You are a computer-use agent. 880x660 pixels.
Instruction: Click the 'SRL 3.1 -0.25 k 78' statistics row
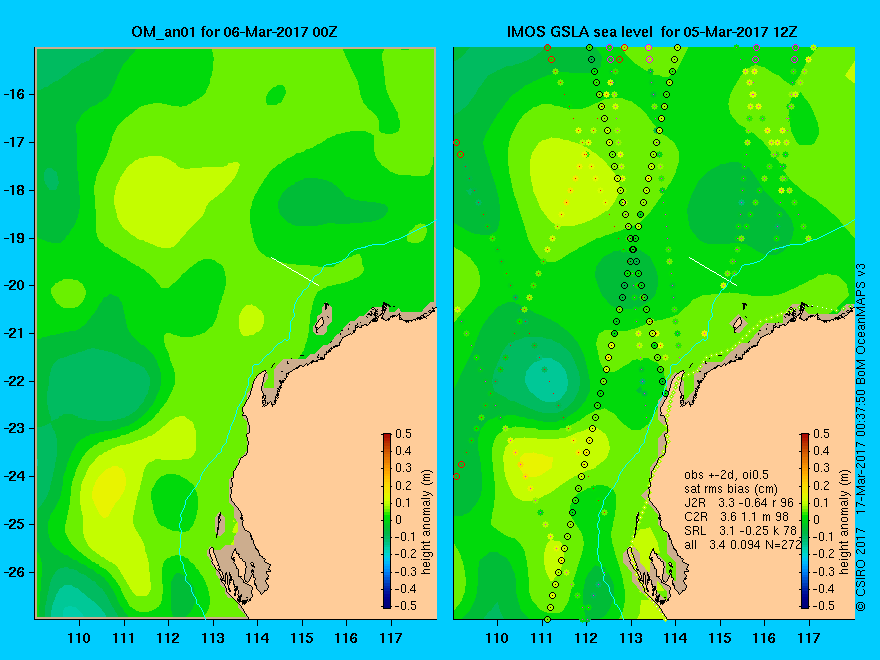739,531
